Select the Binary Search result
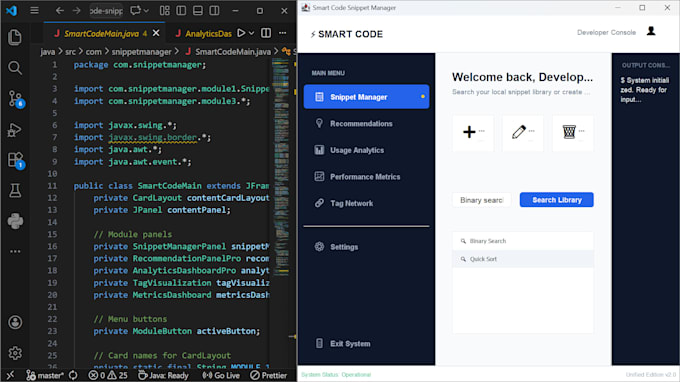Screen dimensions: 680x382 523,241
